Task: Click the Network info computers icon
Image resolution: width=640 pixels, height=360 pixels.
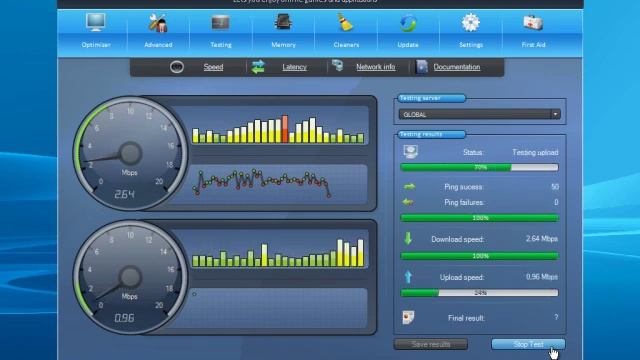Action: [x=338, y=65]
